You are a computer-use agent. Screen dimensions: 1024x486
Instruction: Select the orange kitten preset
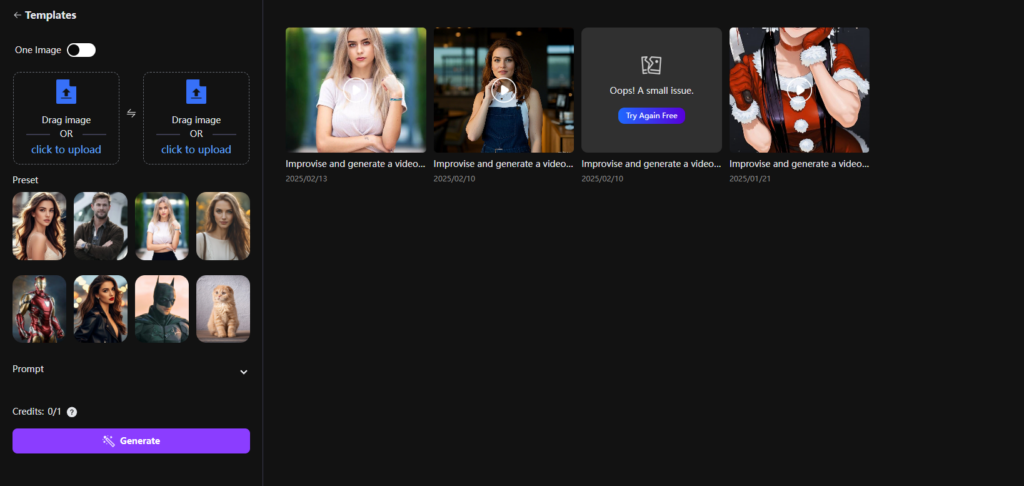click(x=223, y=309)
